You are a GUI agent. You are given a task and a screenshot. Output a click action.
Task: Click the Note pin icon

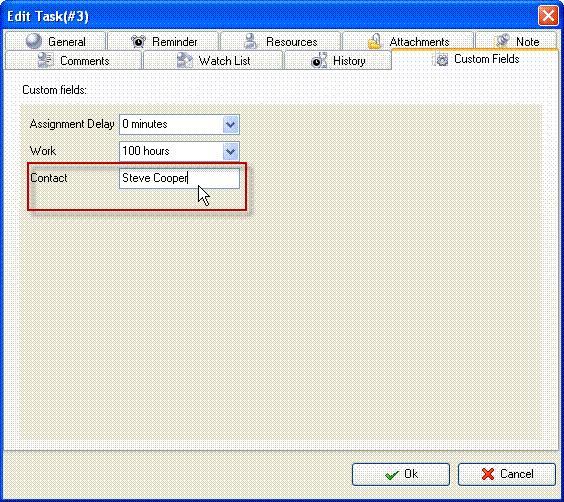click(502, 41)
